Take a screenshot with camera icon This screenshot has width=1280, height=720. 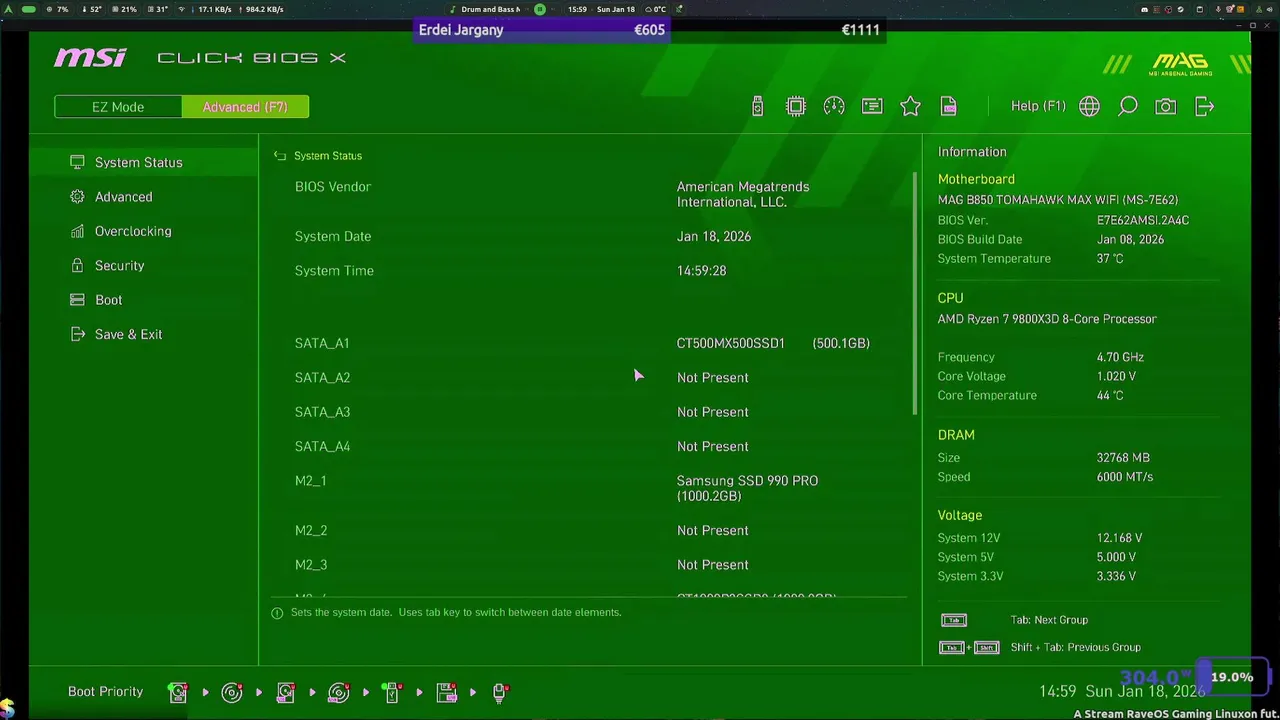coord(1166,106)
